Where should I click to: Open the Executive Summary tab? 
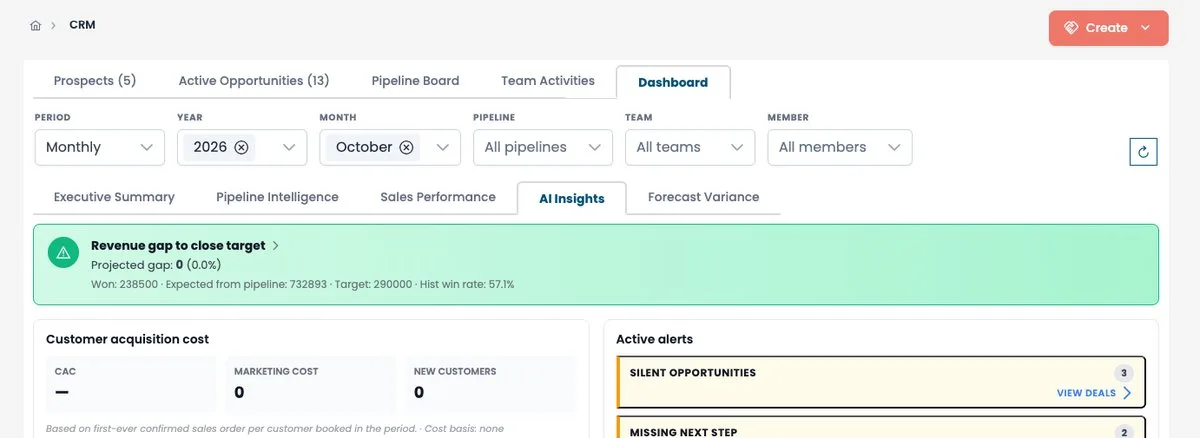[114, 197]
